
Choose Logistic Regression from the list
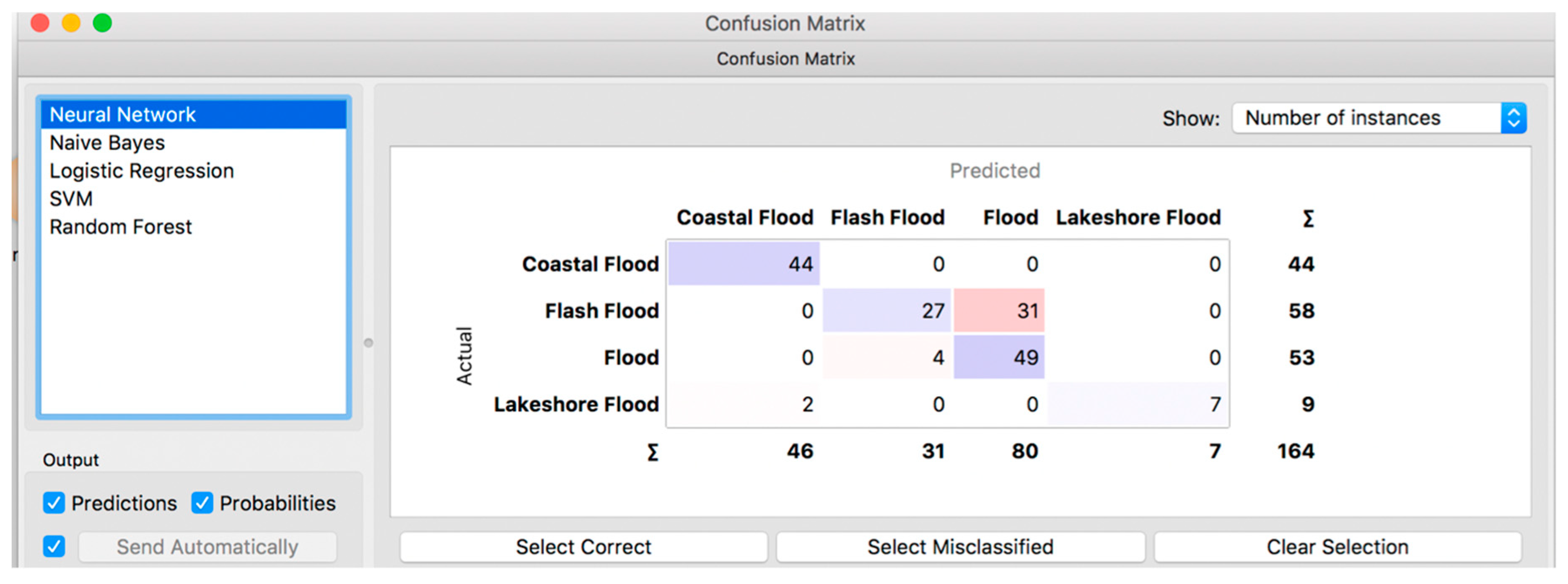point(141,171)
